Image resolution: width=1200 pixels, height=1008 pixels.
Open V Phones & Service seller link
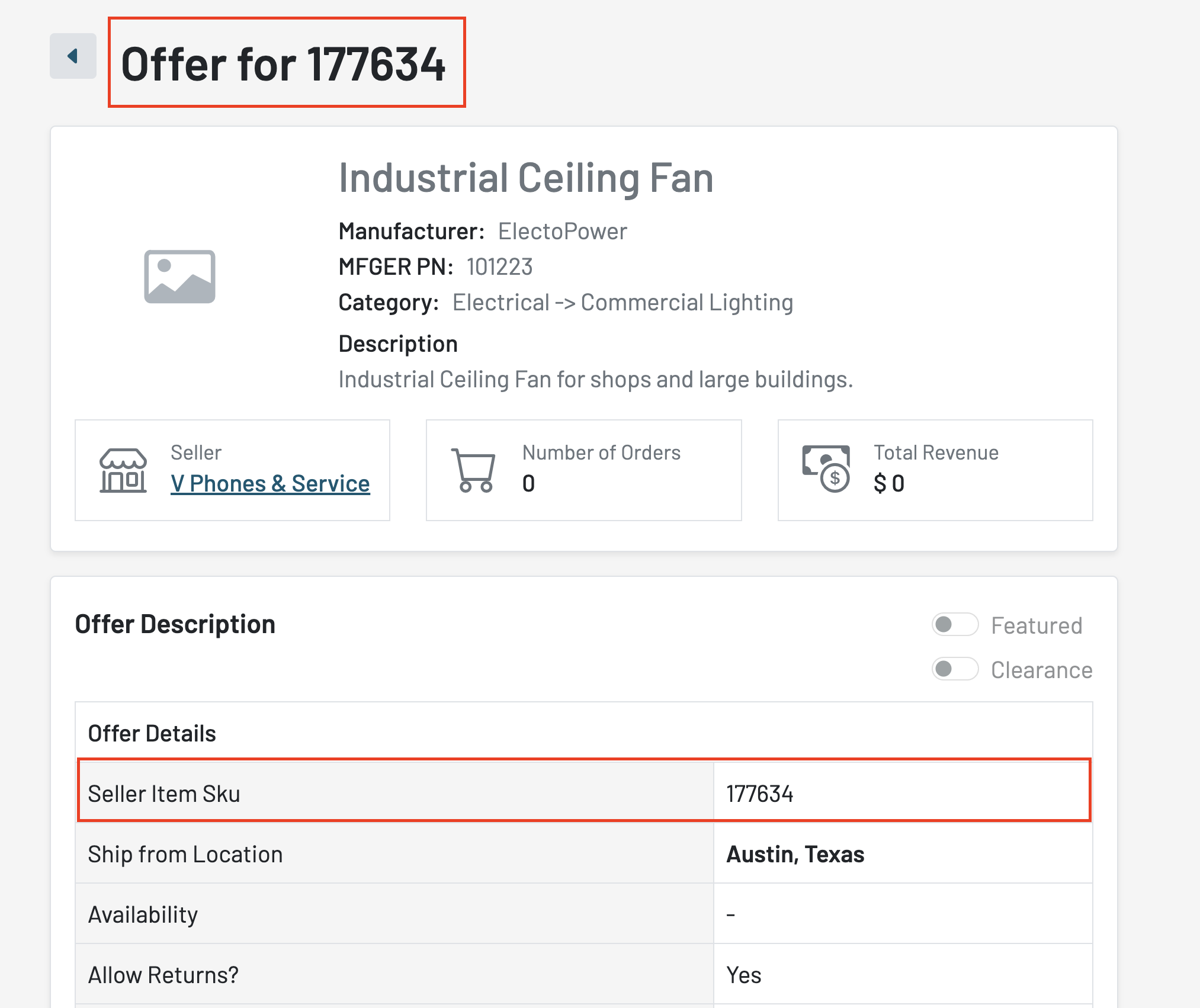270,484
